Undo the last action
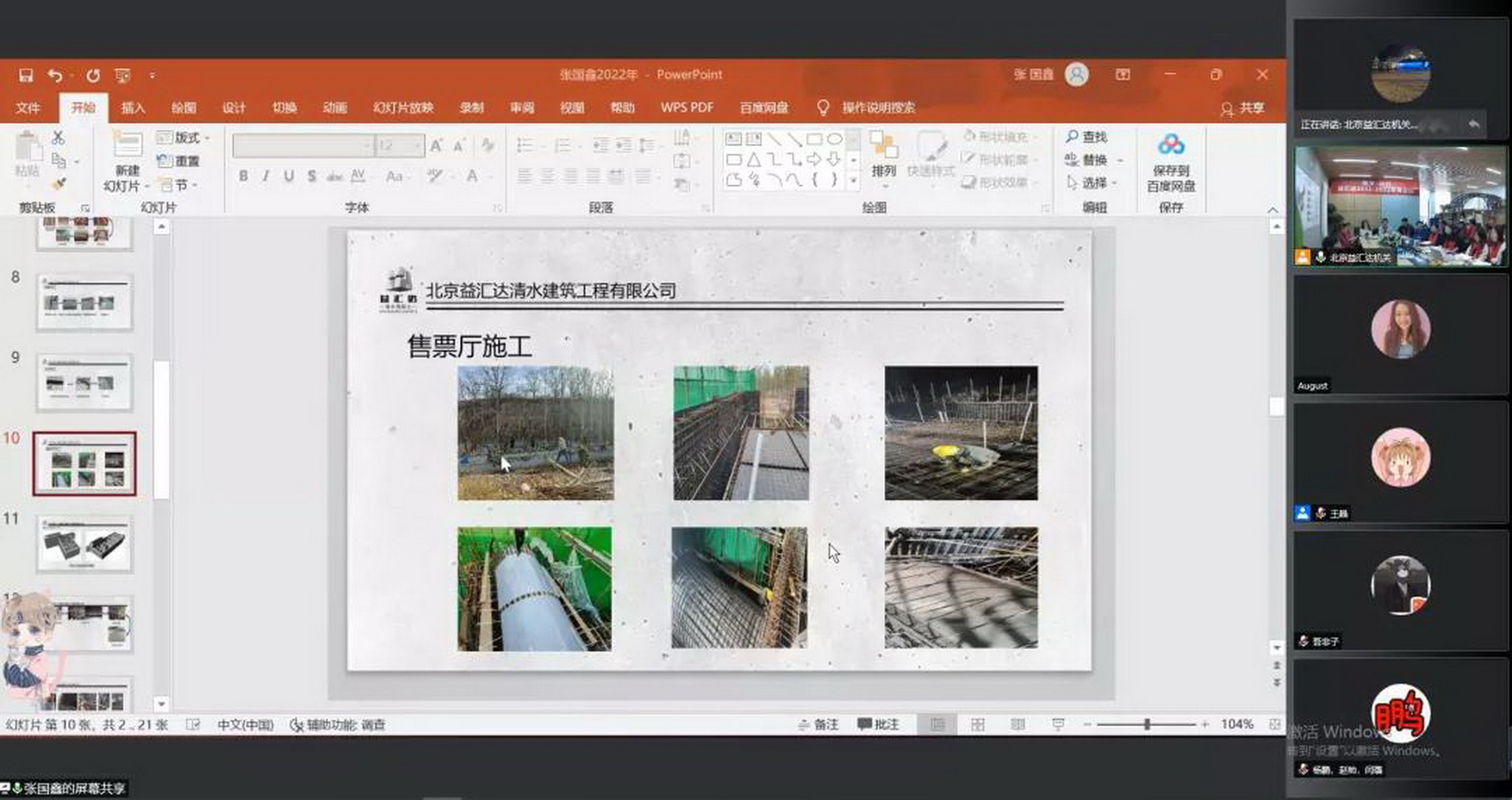The height and width of the screenshot is (800, 1512). pyautogui.click(x=55, y=75)
